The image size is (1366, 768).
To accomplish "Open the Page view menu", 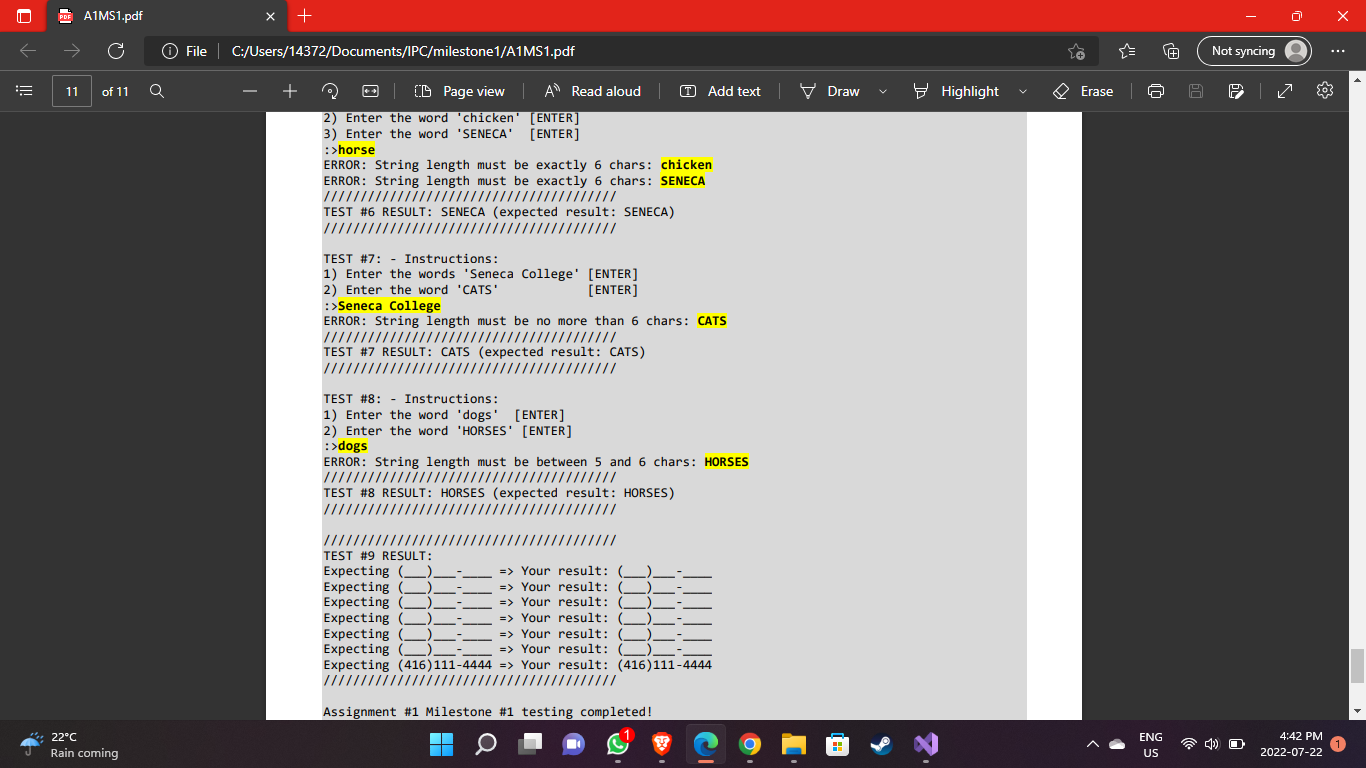I will pyautogui.click(x=458, y=91).
